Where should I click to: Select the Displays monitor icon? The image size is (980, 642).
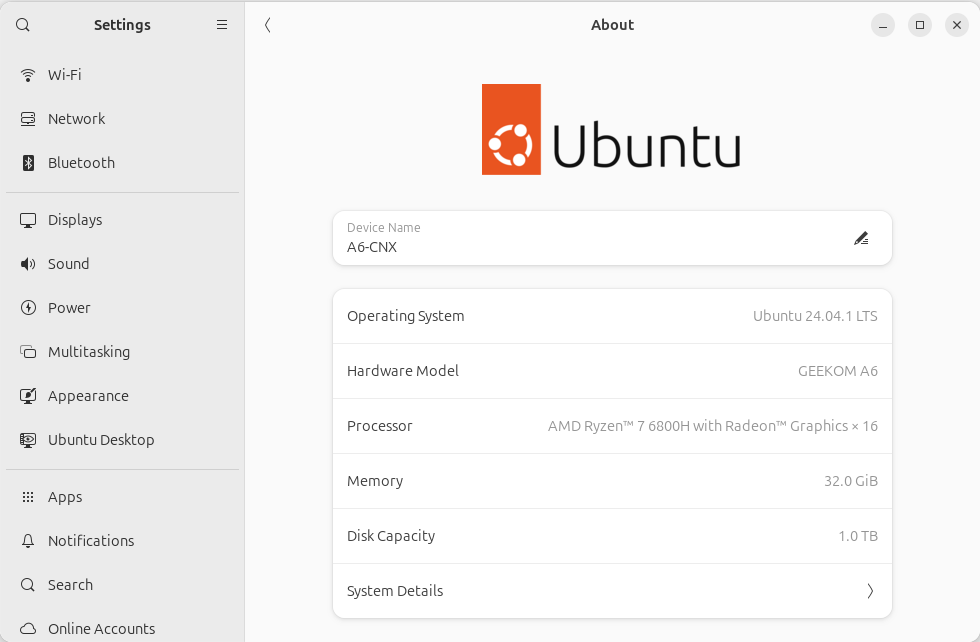tap(28, 220)
